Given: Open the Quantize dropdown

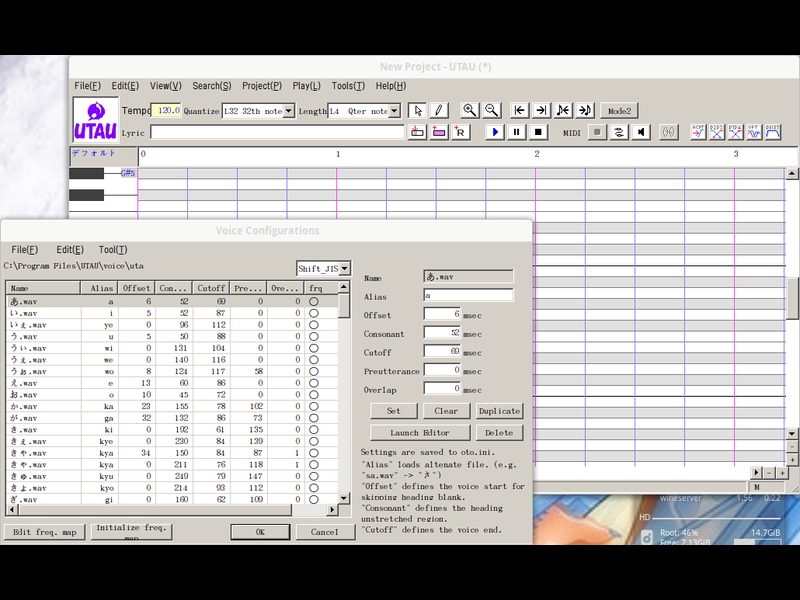Looking at the screenshot, I should (289, 111).
